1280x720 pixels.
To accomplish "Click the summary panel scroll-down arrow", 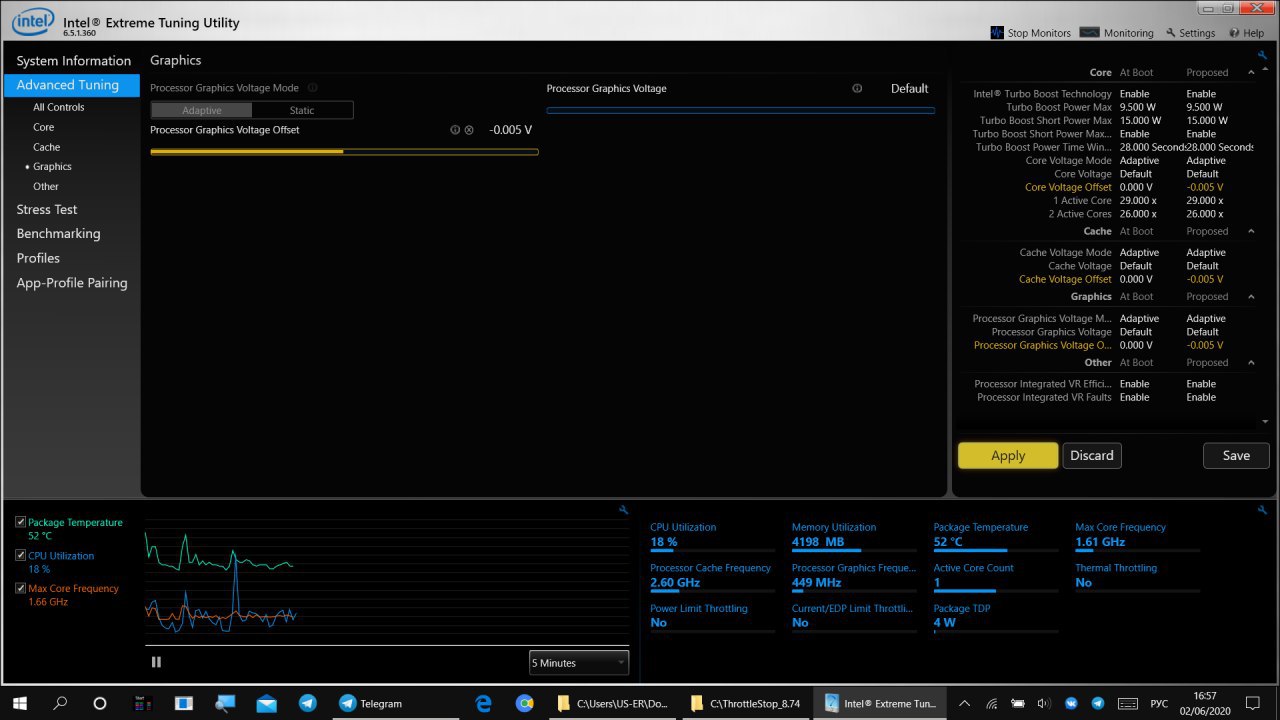I will (x=1265, y=422).
